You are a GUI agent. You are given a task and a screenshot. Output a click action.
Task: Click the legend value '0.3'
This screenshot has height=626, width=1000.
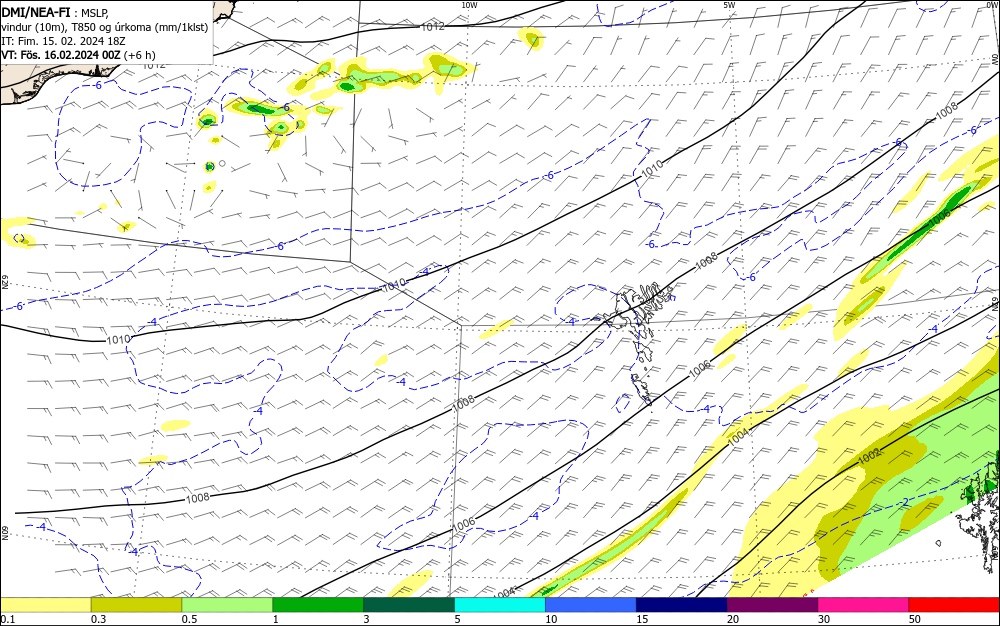(x=98, y=619)
